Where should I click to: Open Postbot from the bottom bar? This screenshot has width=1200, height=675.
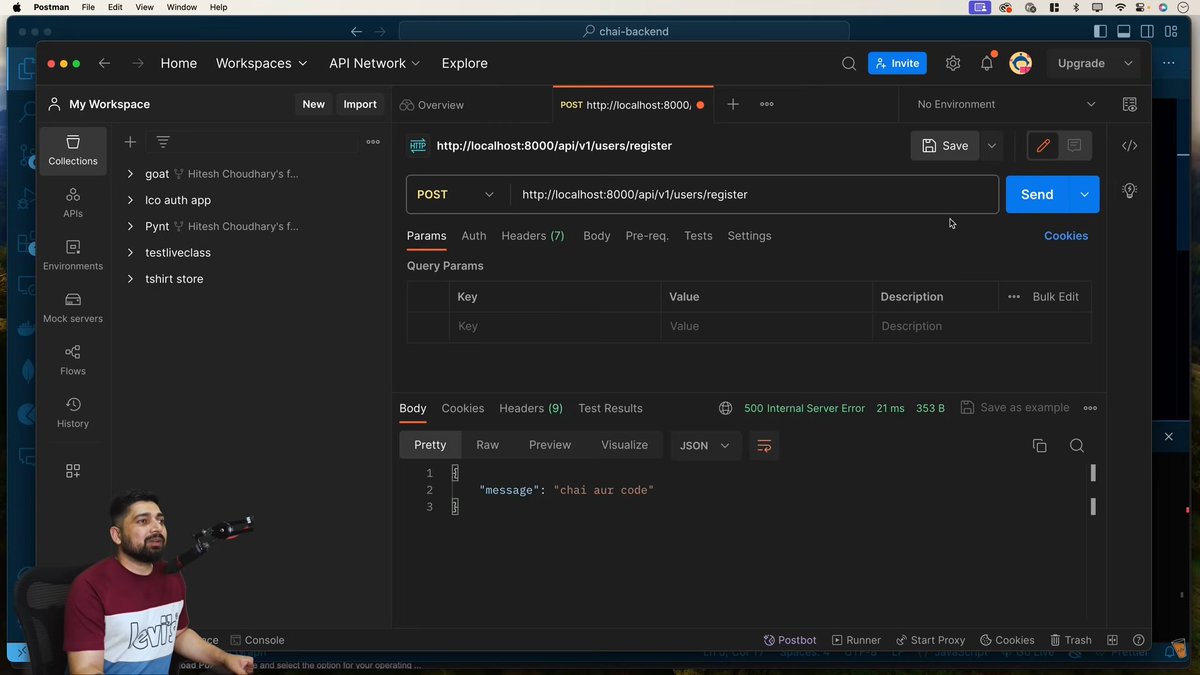pyautogui.click(x=790, y=640)
